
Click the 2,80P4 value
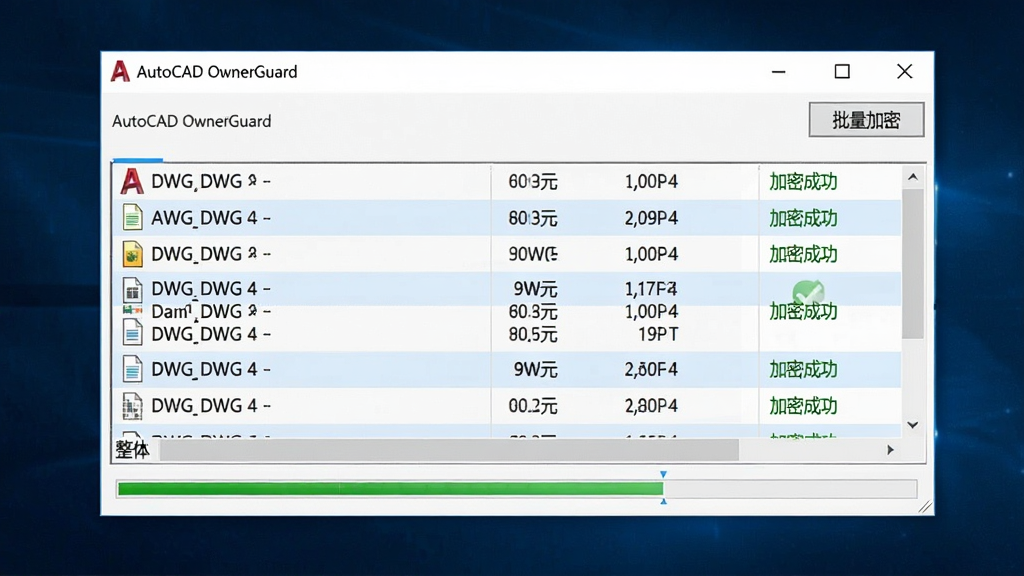point(651,406)
